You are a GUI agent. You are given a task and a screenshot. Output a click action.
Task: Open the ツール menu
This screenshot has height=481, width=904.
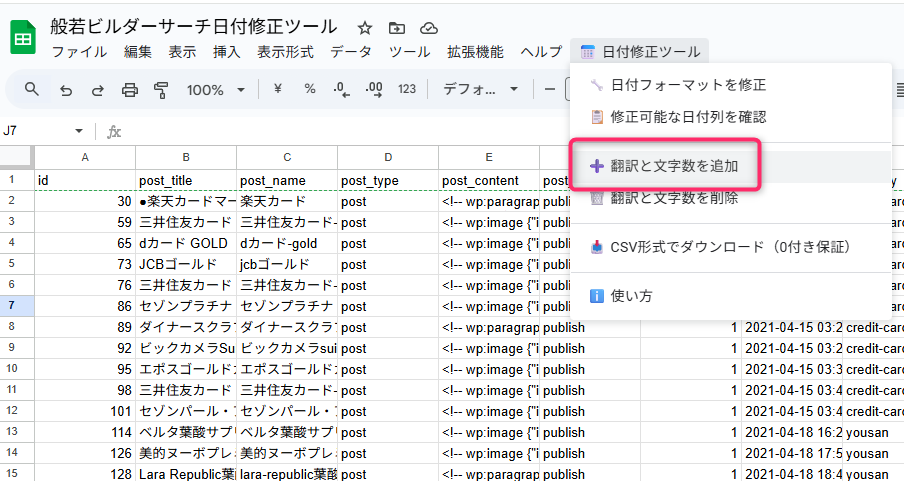click(x=409, y=52)
